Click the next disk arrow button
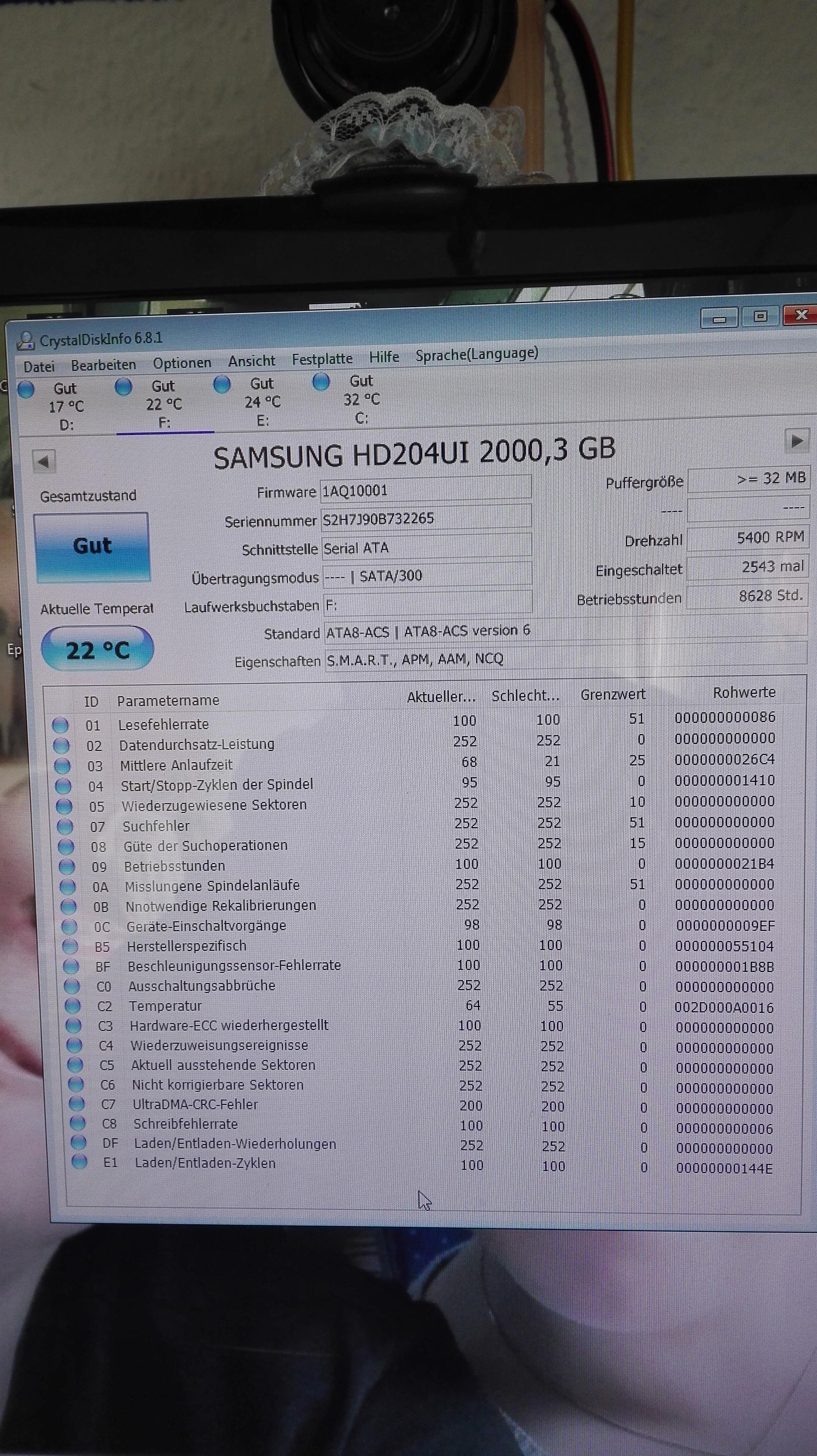817x1456 pixels. click(x=796, y=440)
